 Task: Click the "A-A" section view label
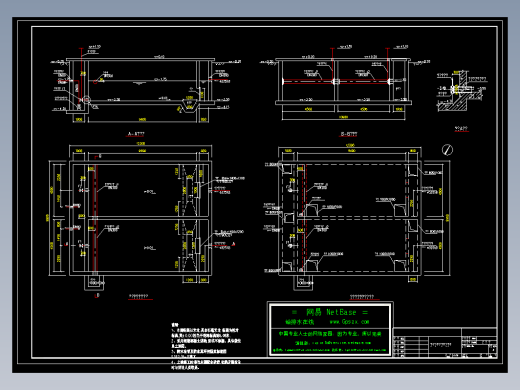click(x=135, y=134)
